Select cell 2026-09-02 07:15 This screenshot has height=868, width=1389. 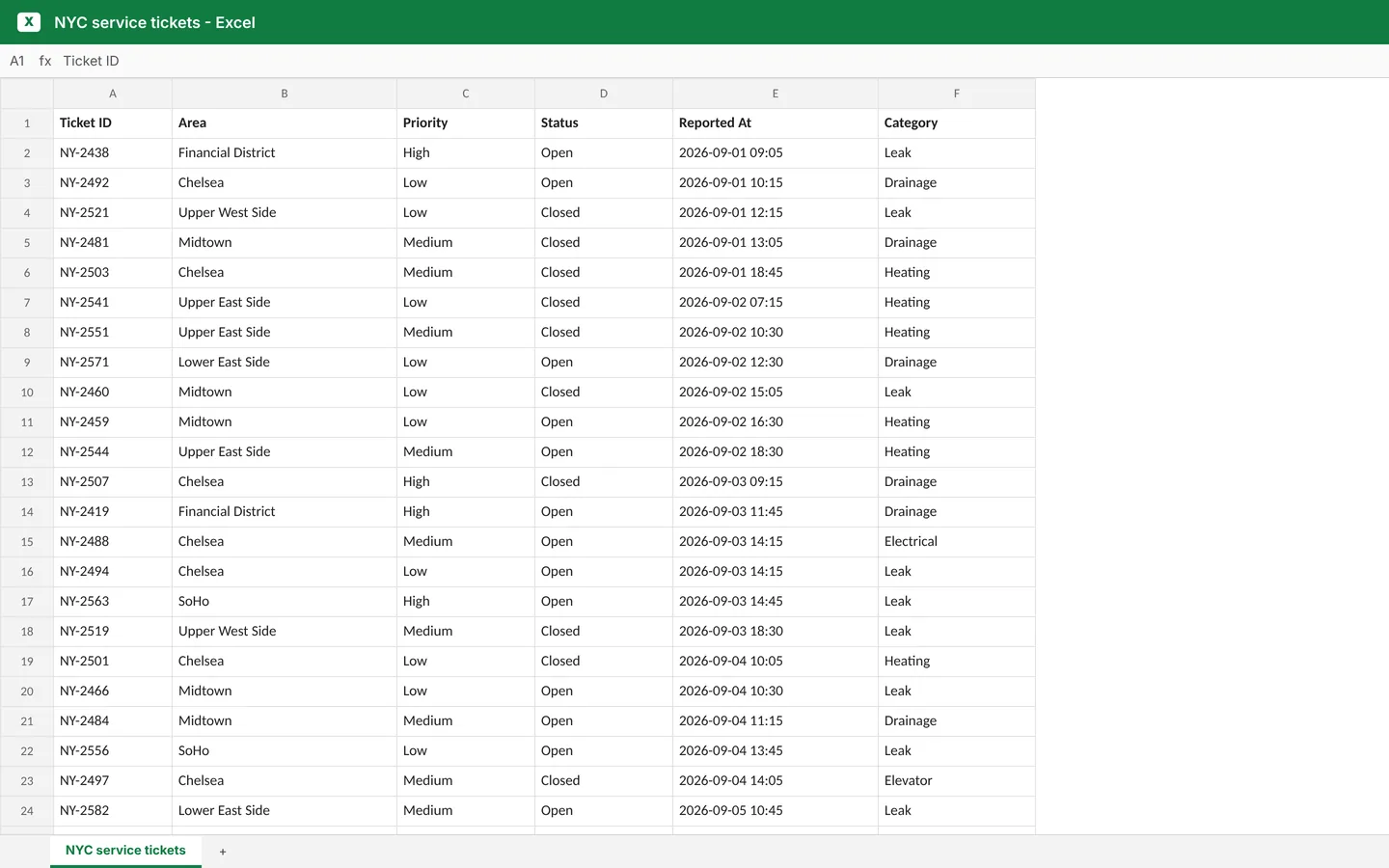click(x=776, y=303)
